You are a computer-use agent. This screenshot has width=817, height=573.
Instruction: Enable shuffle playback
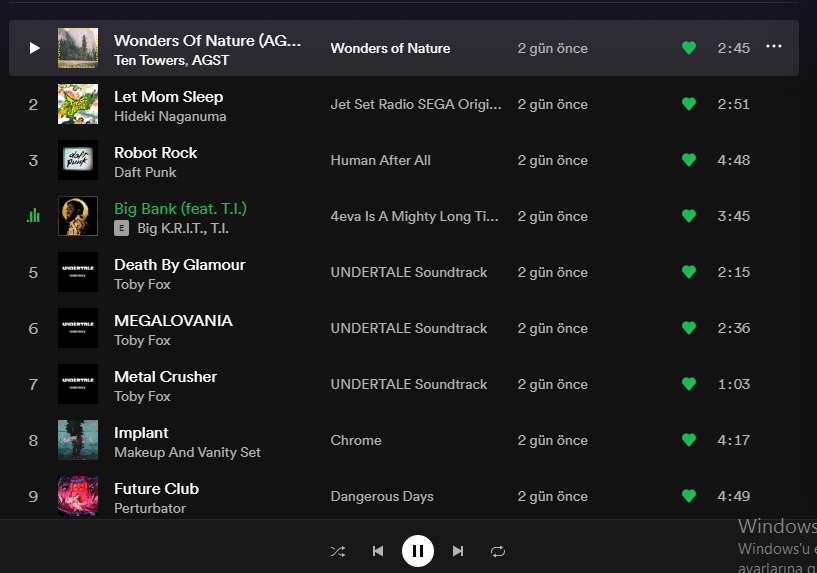(x=338, y=551)
